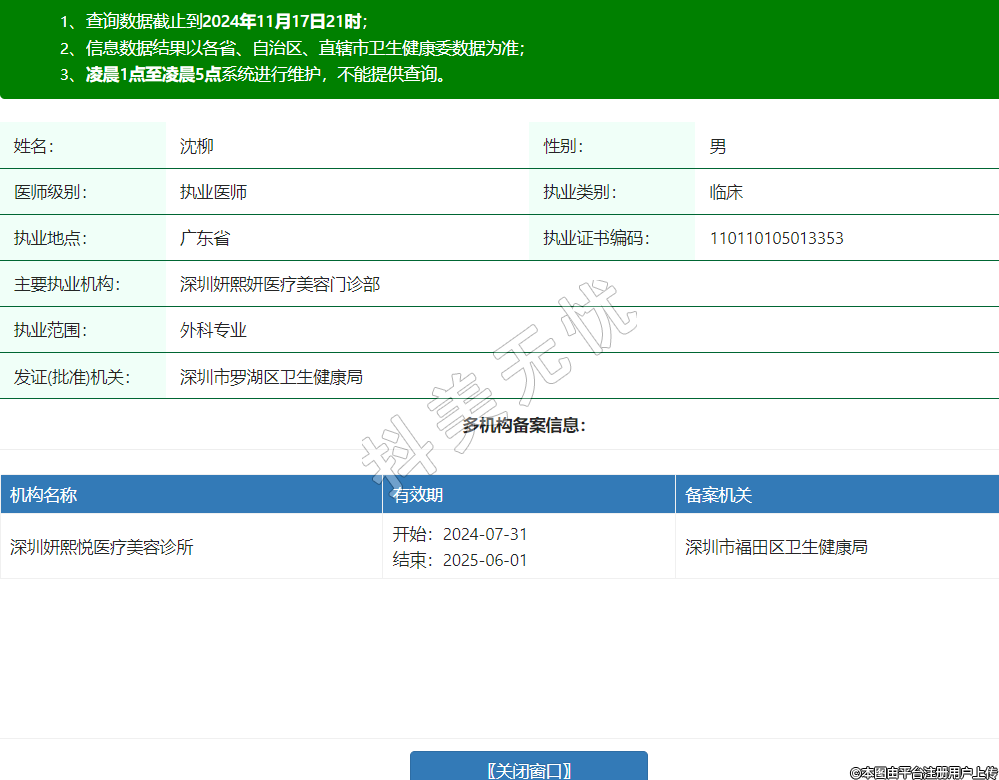
Task: Click the 深圳妍熙悦医疗美容诊所 table cell
Action: [102, 547]
